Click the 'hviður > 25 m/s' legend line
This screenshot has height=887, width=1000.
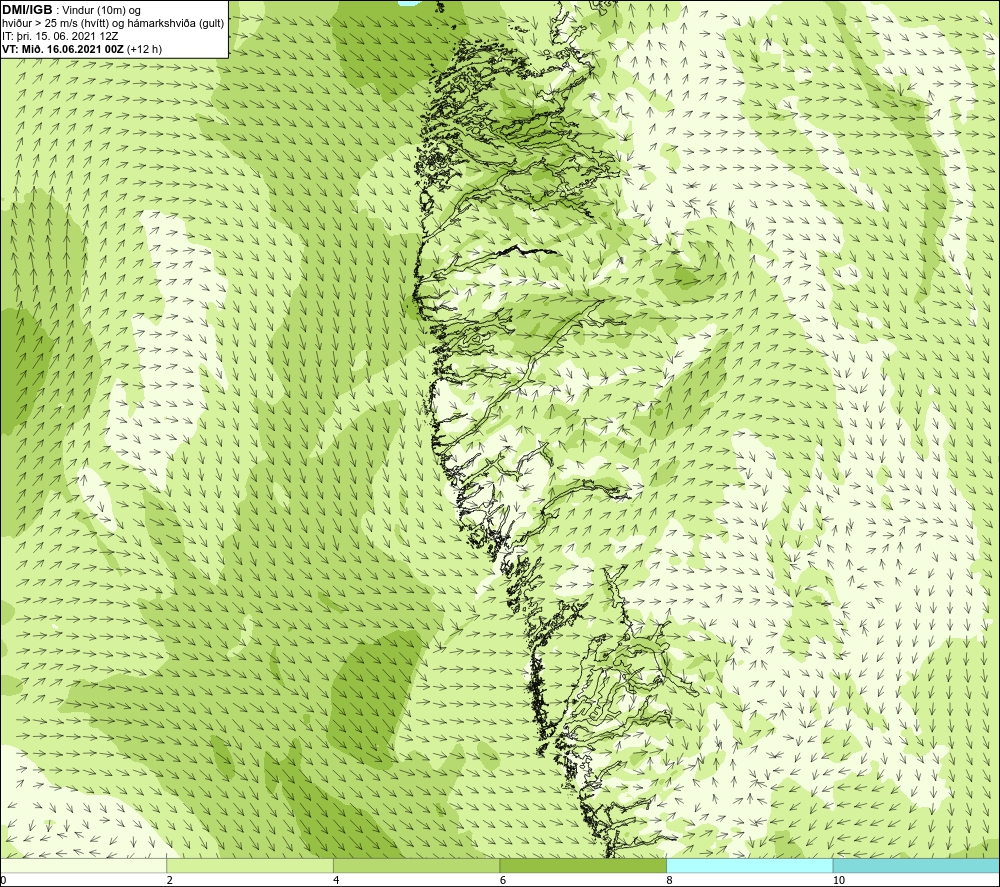[113, 24]
